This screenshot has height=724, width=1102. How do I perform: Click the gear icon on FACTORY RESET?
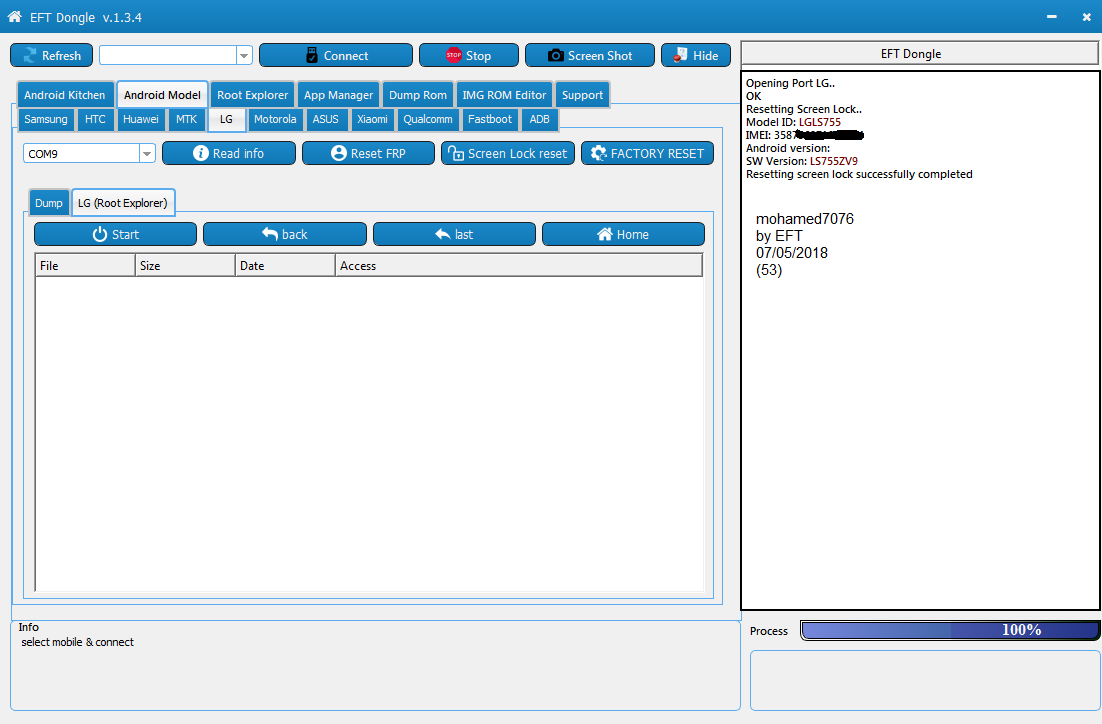point(599,153)
